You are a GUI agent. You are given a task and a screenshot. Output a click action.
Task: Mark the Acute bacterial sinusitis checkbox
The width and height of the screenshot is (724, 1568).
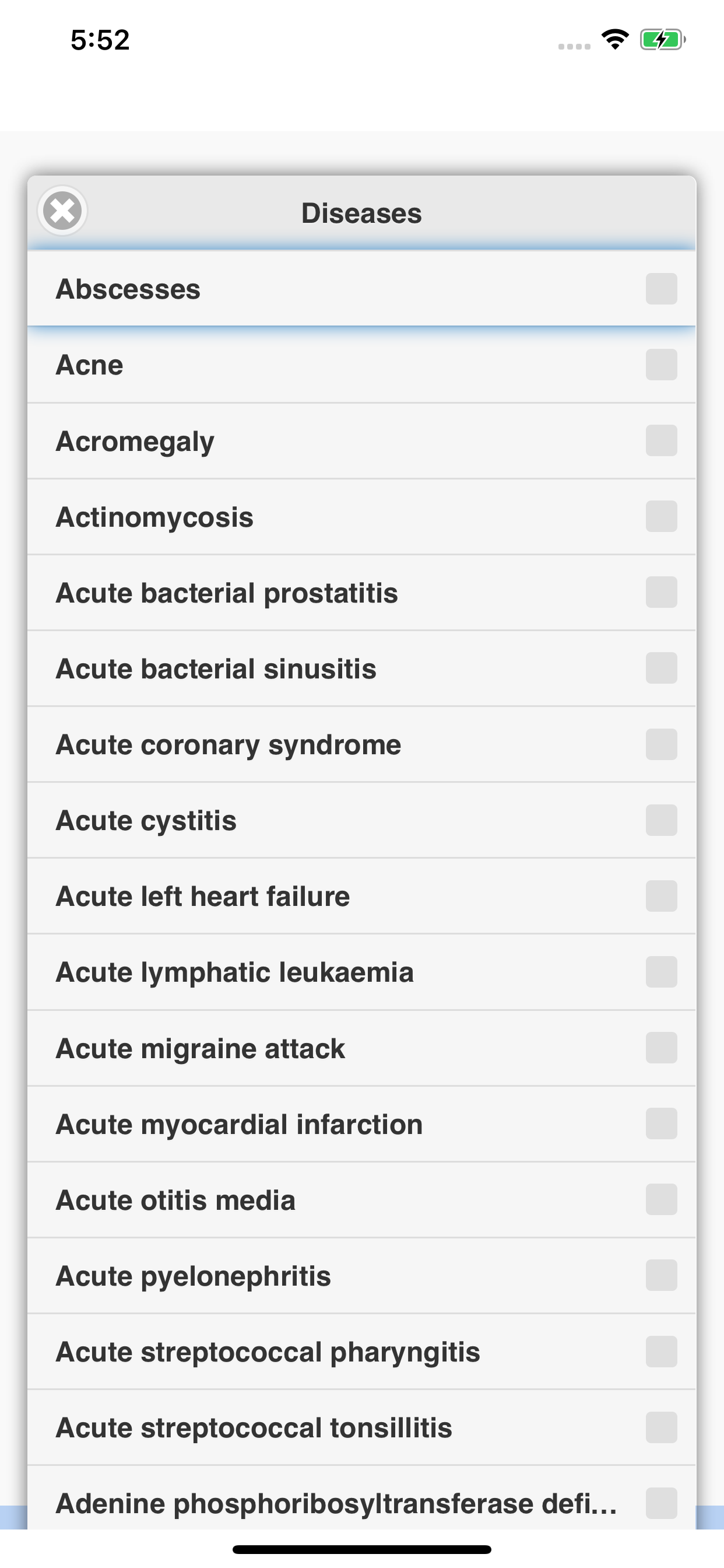661,668
